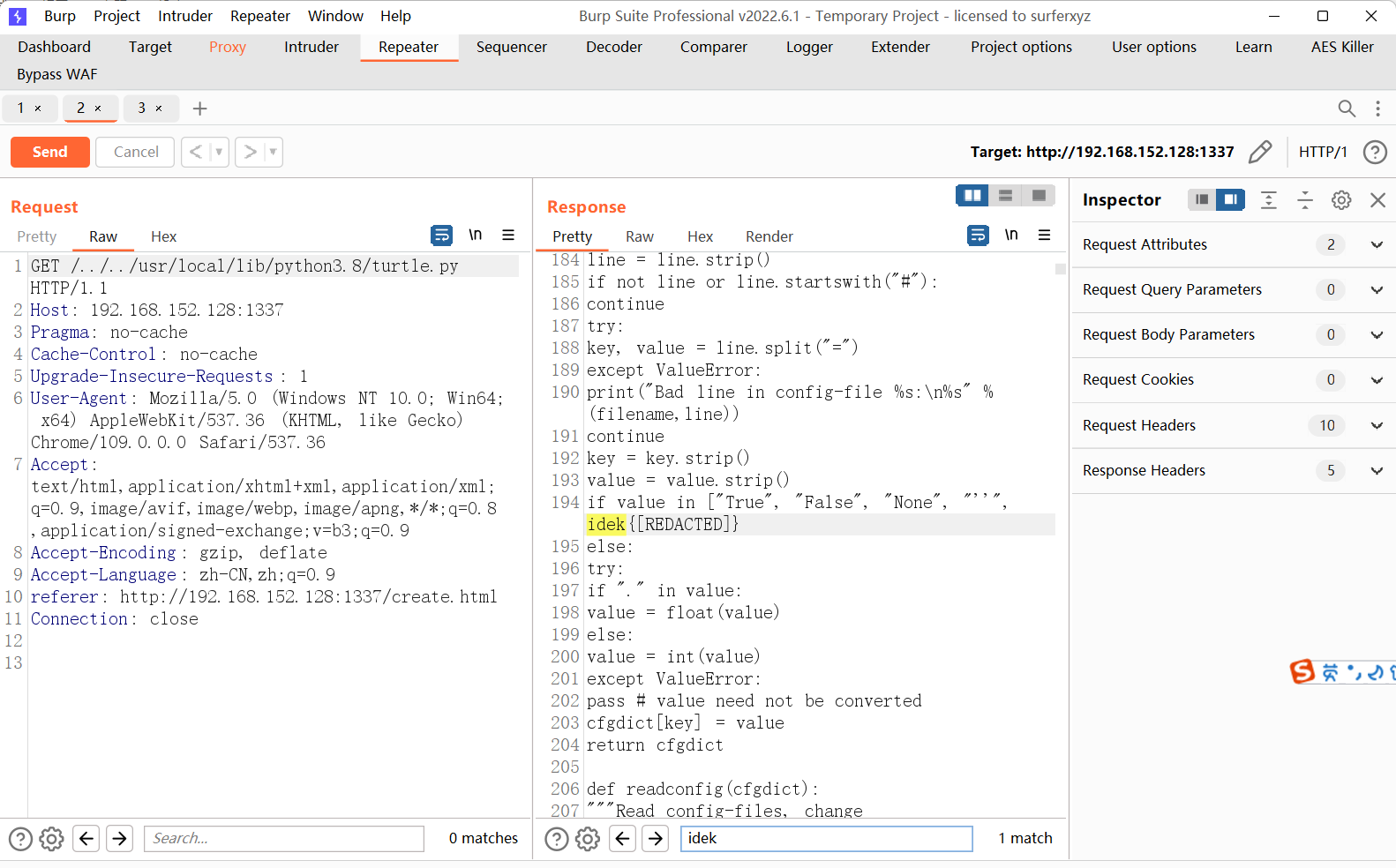Close Repeater tab 1
The width and height of the screenshot is (1396, 868).
click(38, 108)
